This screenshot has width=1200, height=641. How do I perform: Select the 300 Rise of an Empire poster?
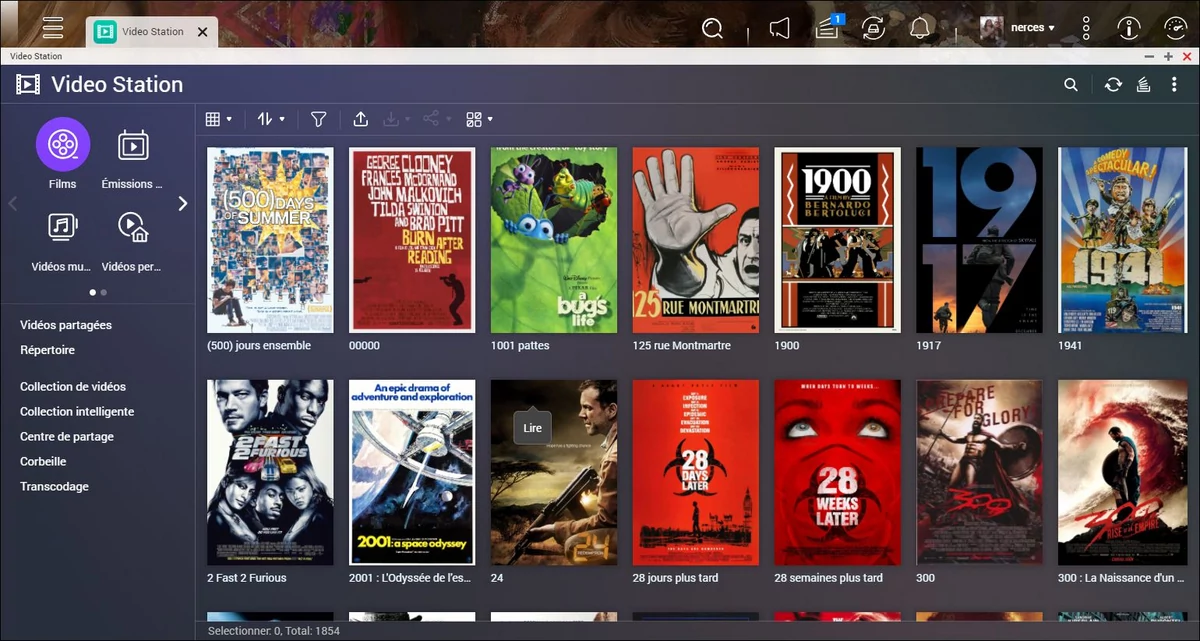[1122, 472]
